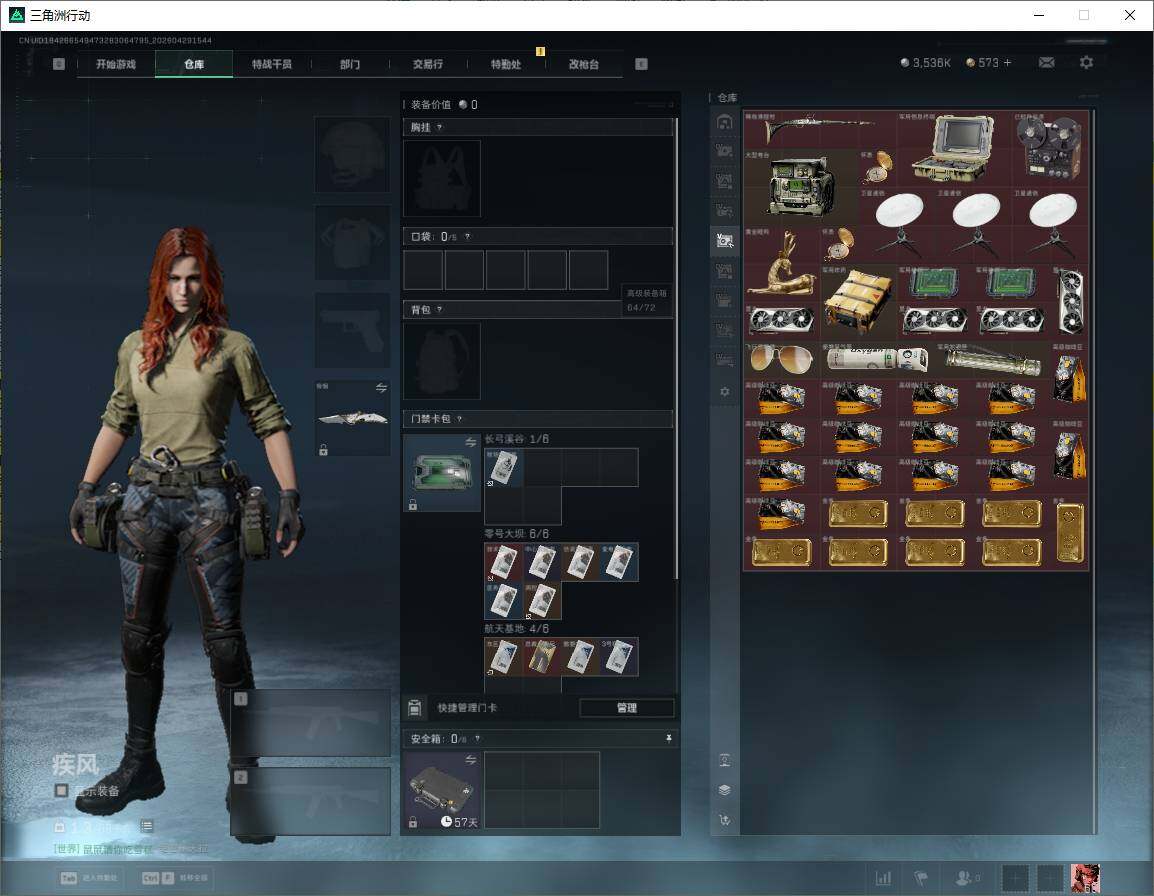Select the ammo crate item in stash
Image resolution: width=1154 pixels, height=896 pixels.
[857, 302]
